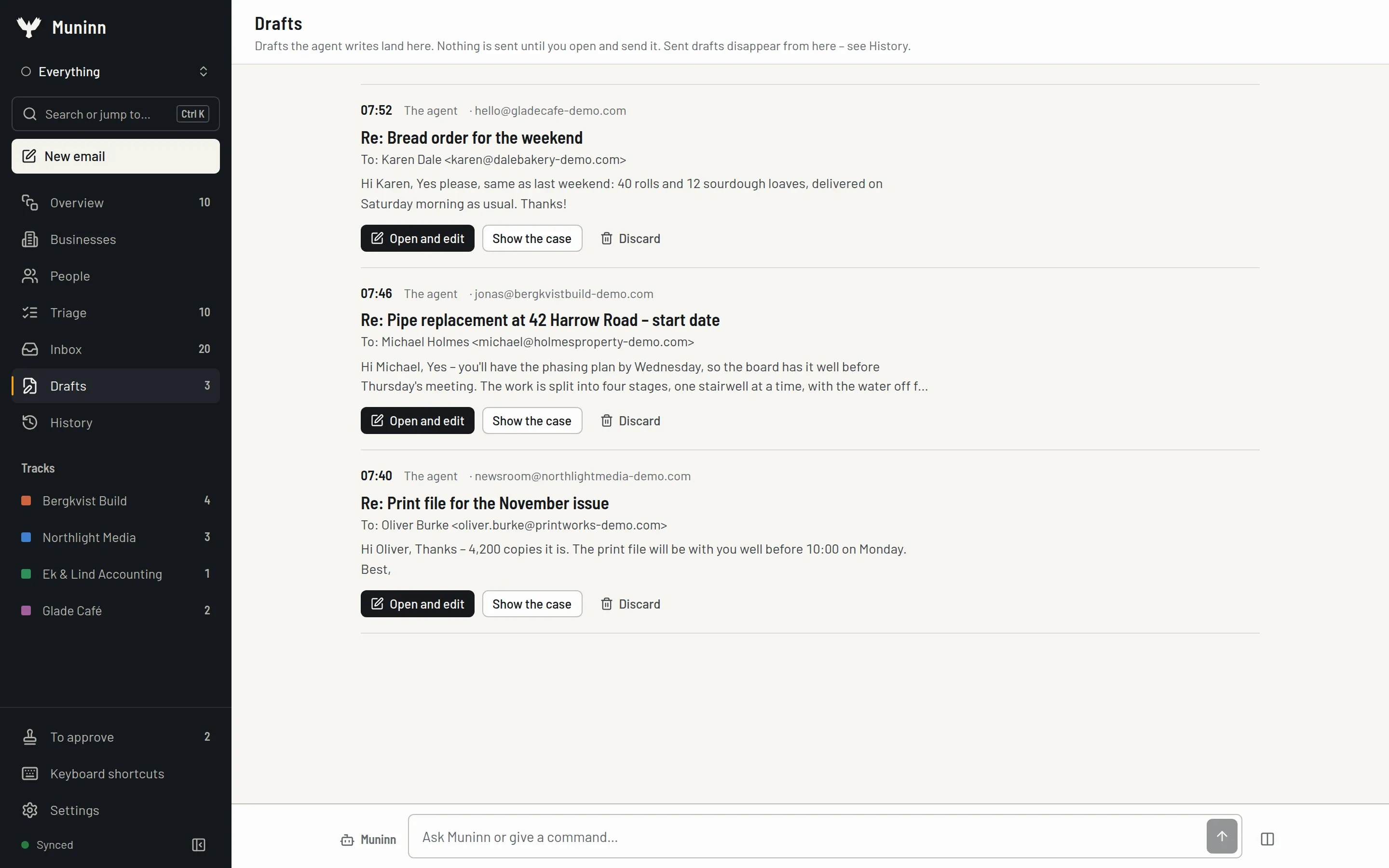This screenshot has width=1389, height=868.
Task: Show the case for Print file draft
Action: click(532, 604)
